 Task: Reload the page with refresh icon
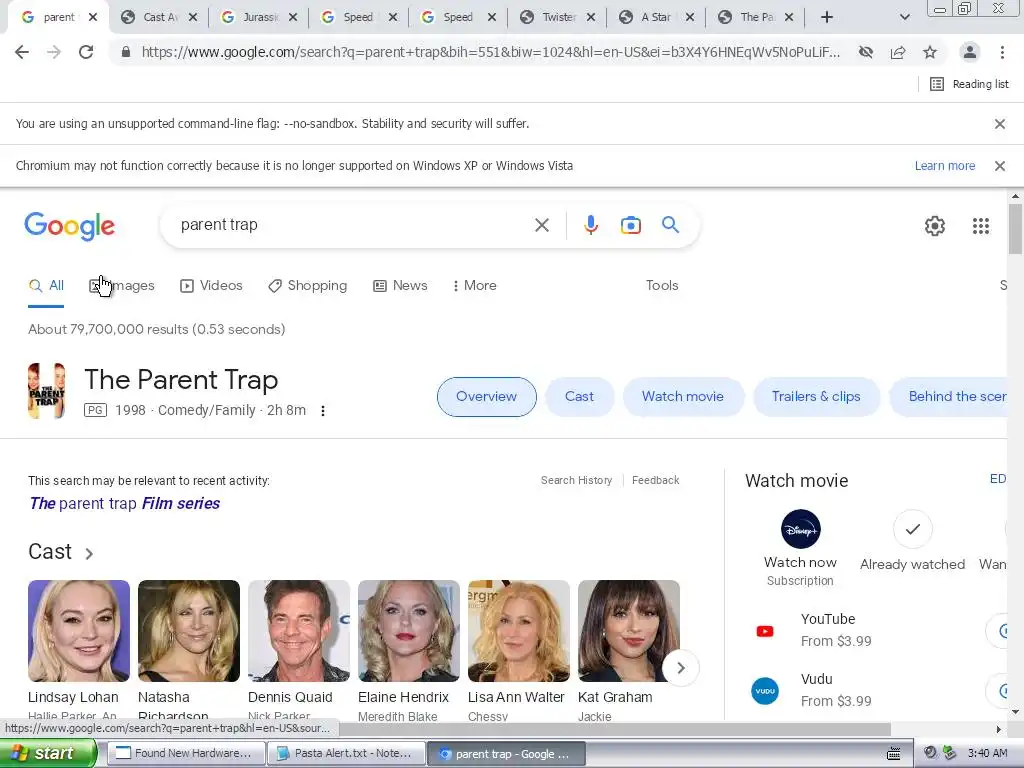click(86, 52)
